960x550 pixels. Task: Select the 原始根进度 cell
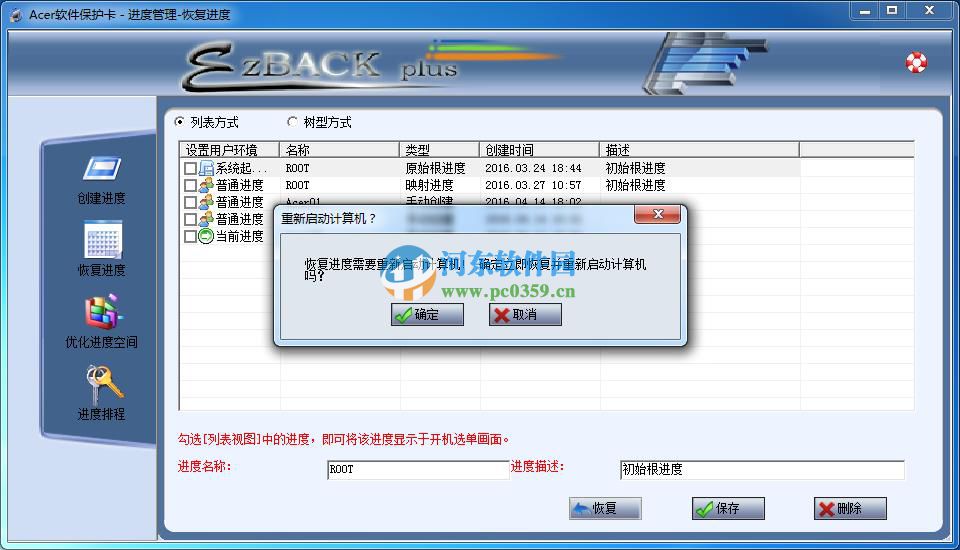pos(435,168)
